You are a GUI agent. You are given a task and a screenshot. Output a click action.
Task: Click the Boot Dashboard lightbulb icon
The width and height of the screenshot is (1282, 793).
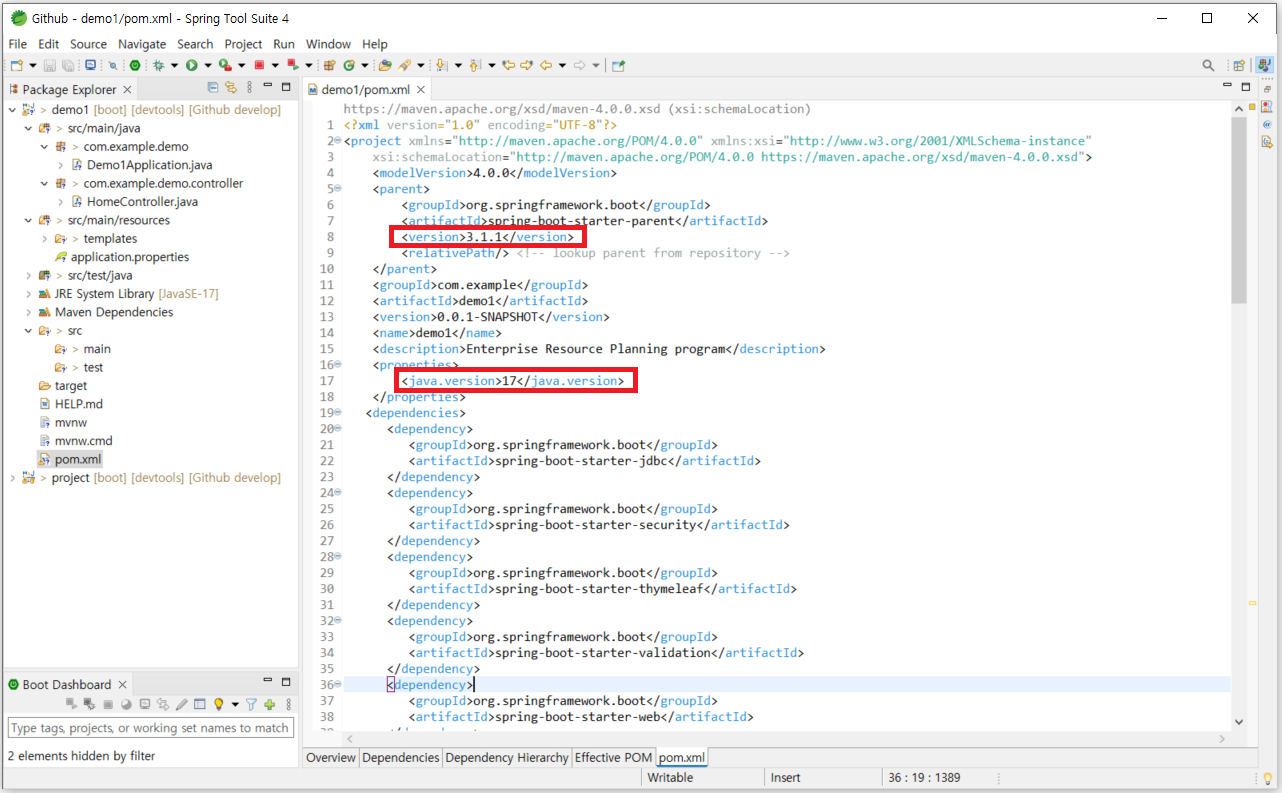[x=218, y=704]
